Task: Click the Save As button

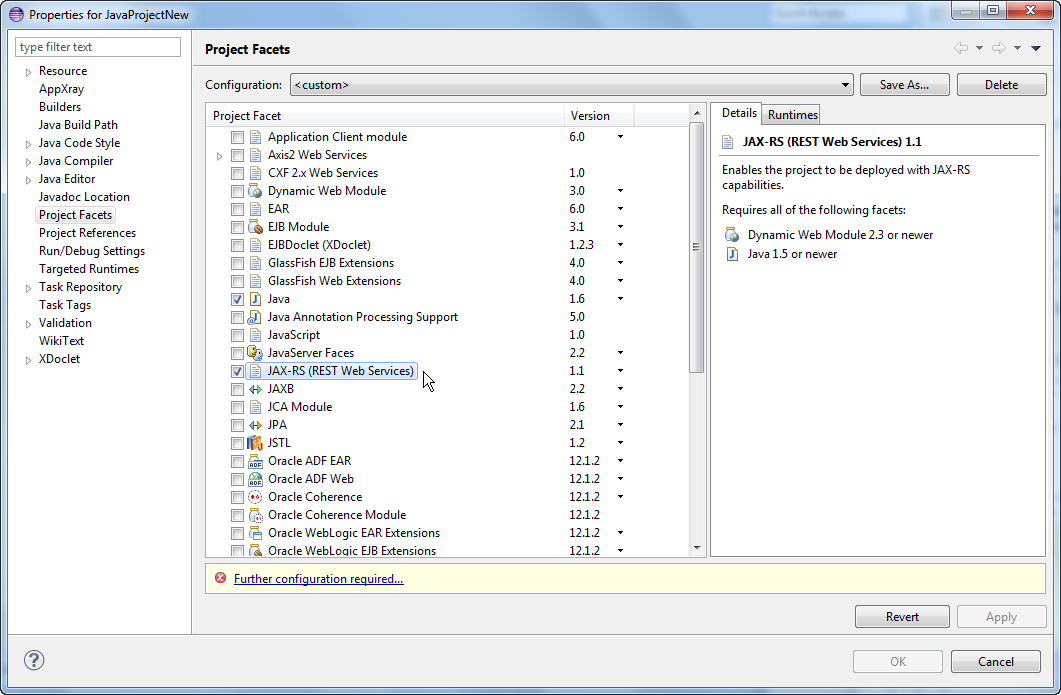Action: coord(904,84)
